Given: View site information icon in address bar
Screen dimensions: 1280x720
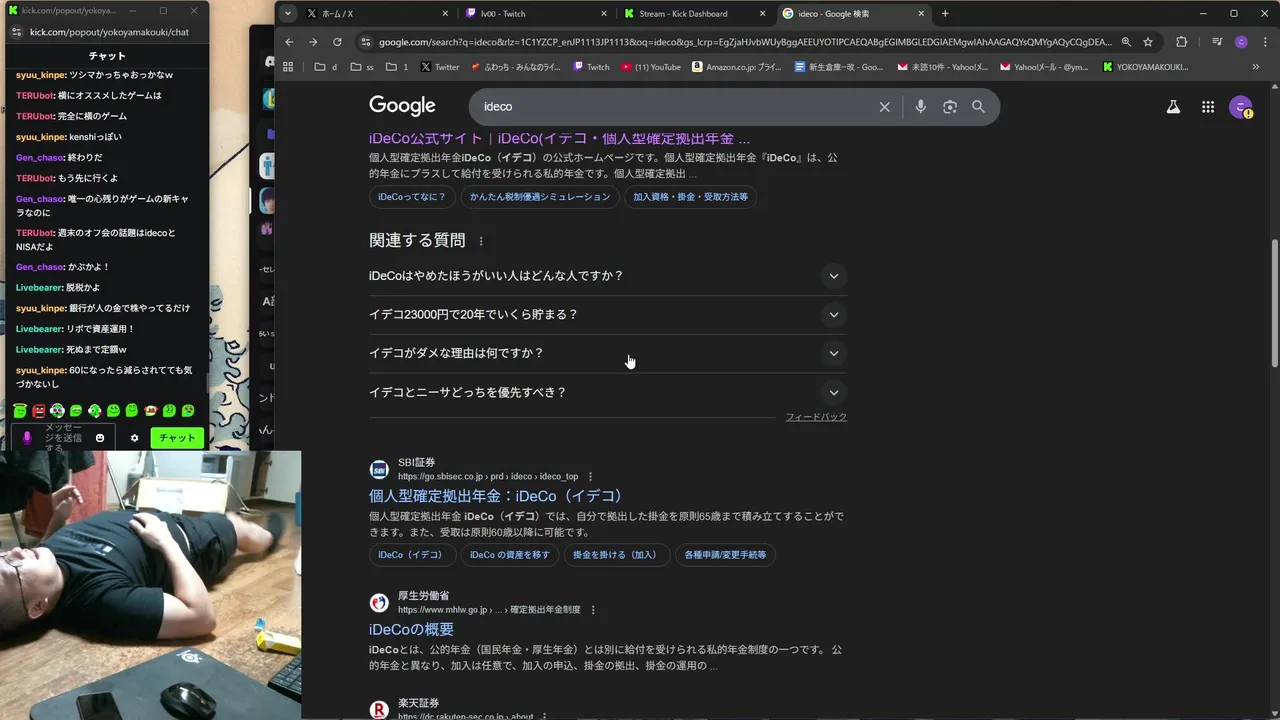Looking at the screenshot, I should 366,42.
